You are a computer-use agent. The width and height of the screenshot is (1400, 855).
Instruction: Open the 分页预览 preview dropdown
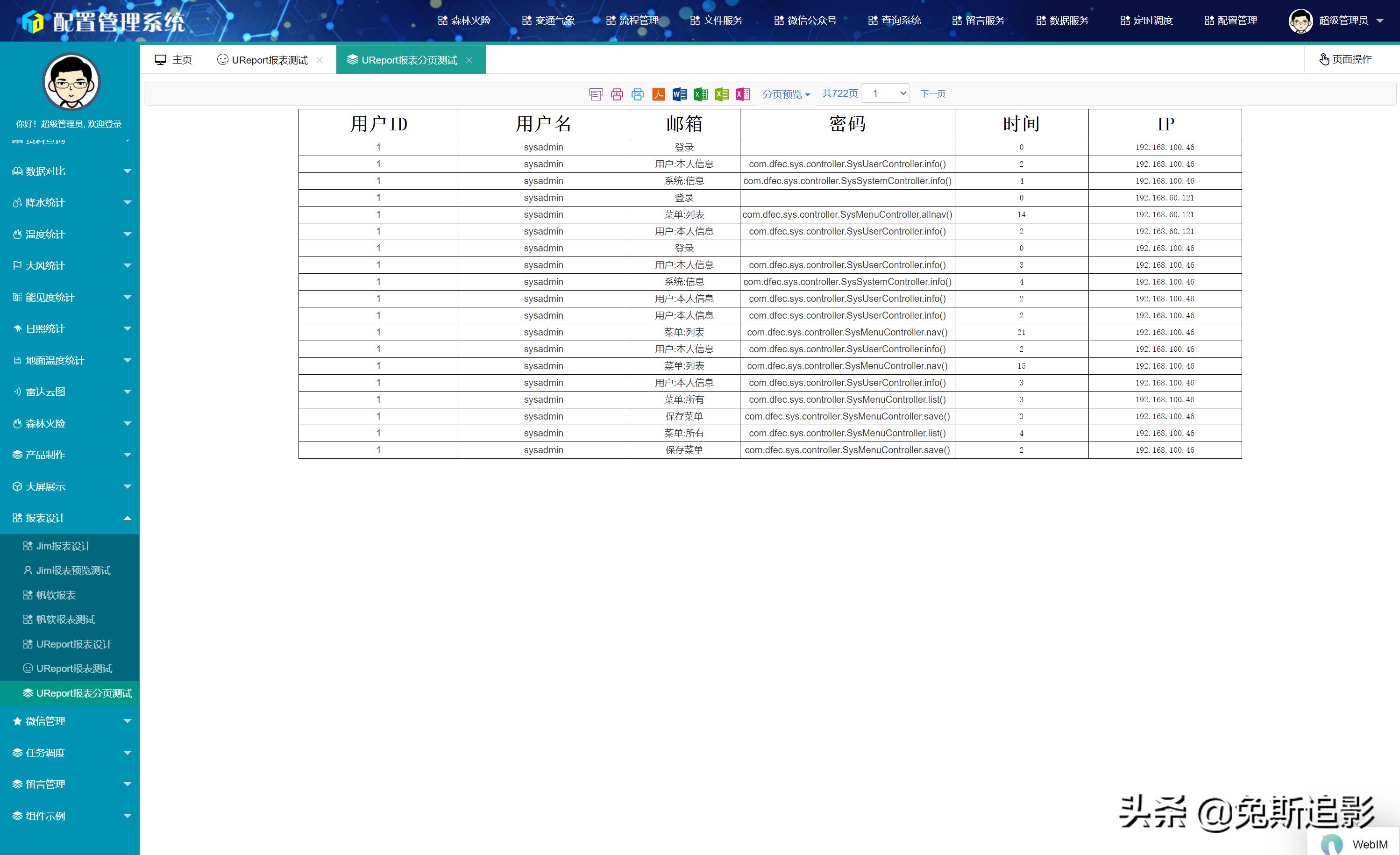[x=786, y=94]
